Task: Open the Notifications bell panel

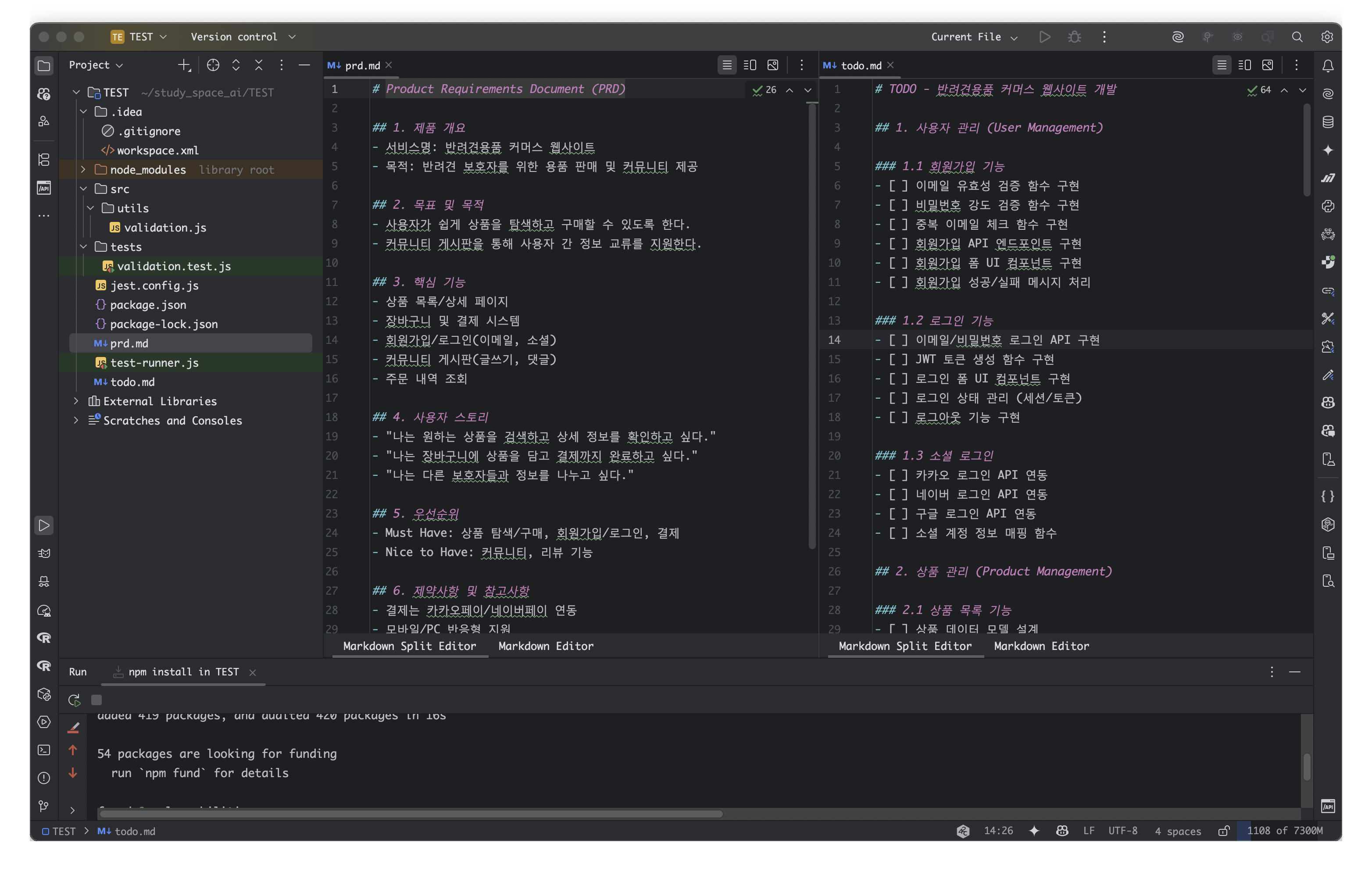Action: [1328, 66]
